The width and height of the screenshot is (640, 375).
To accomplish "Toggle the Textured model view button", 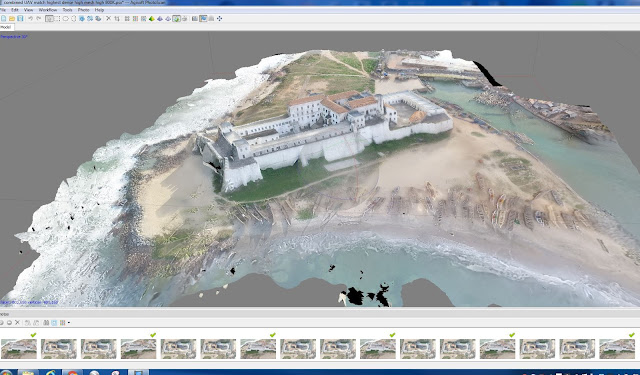I will [x=176, y=19].
